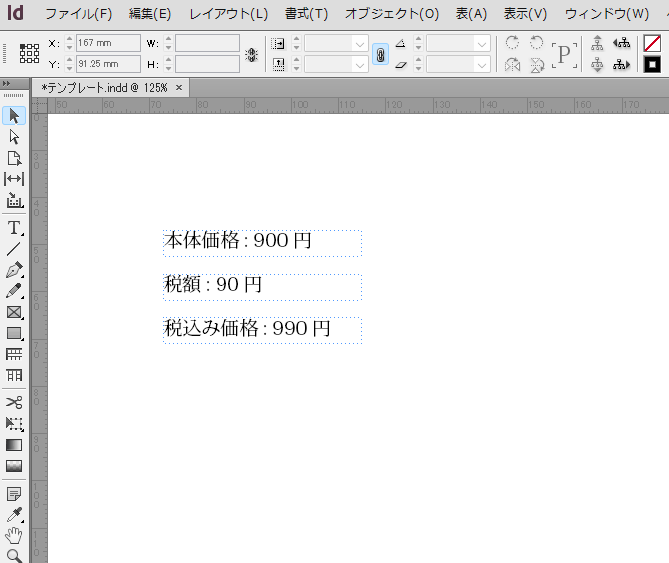Select the Pen tool

[14, 270]
